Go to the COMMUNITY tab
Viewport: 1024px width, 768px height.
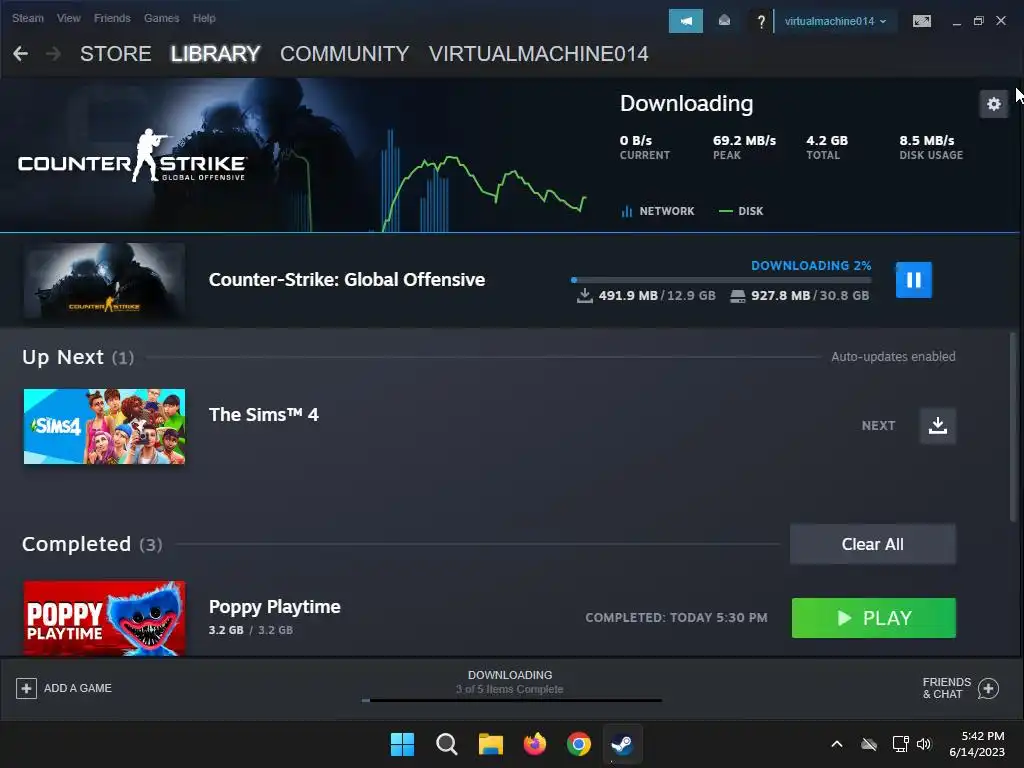point(344,54)
